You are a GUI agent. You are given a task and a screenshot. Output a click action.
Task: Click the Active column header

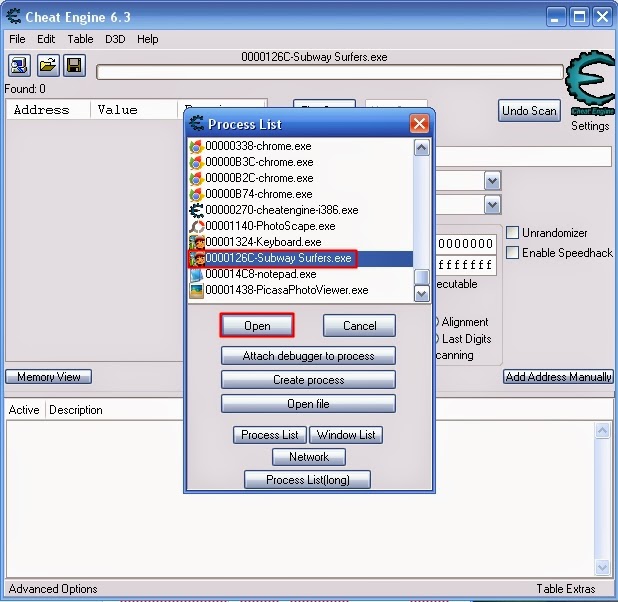click(24, 410)
